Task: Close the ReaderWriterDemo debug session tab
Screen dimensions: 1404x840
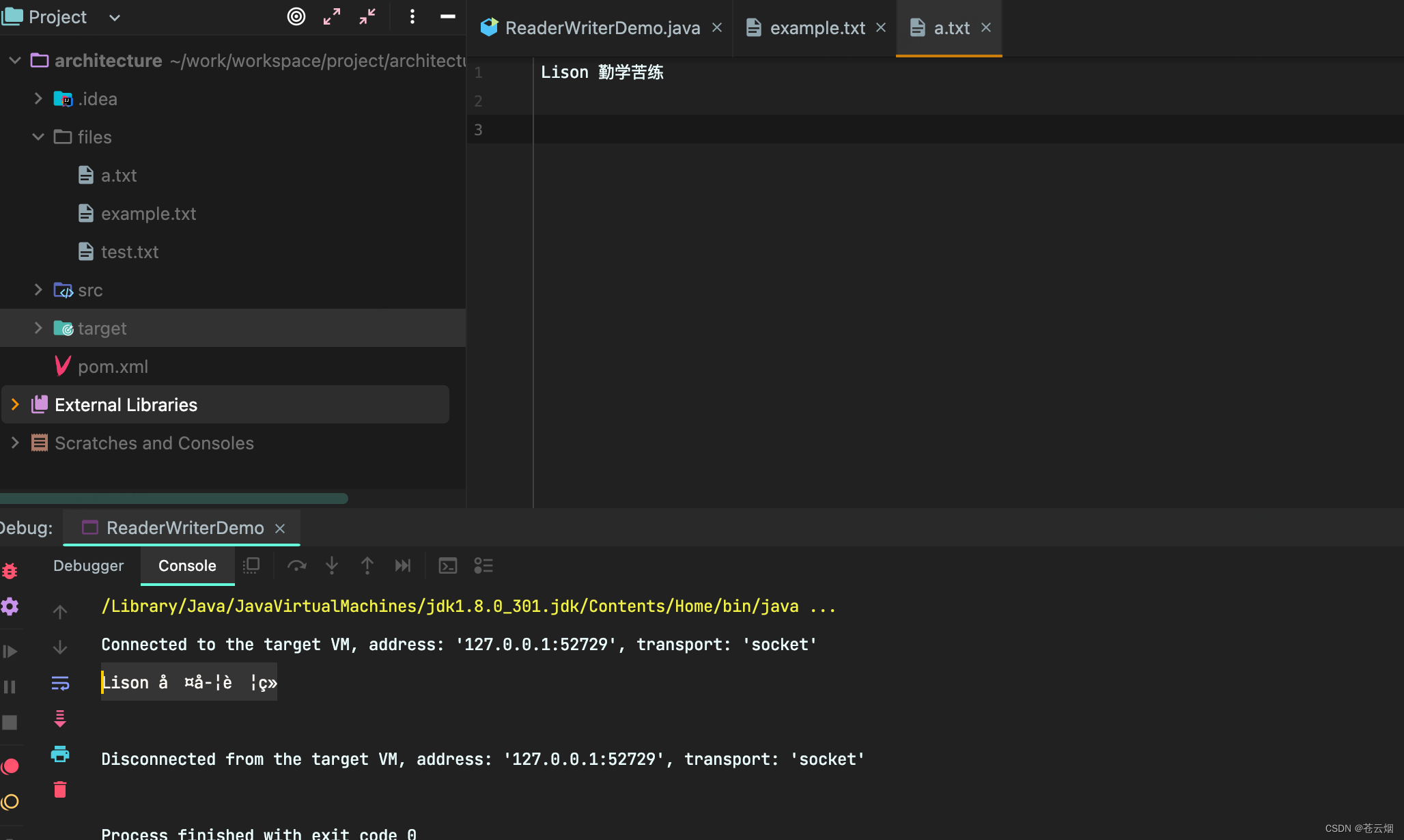Action: (x=280, y=529)
